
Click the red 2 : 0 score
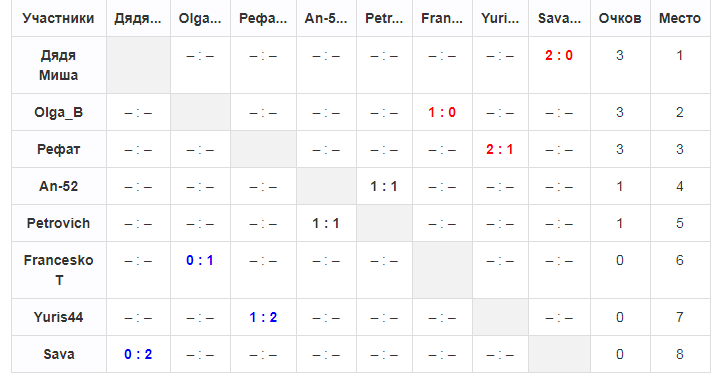(559, 55)
